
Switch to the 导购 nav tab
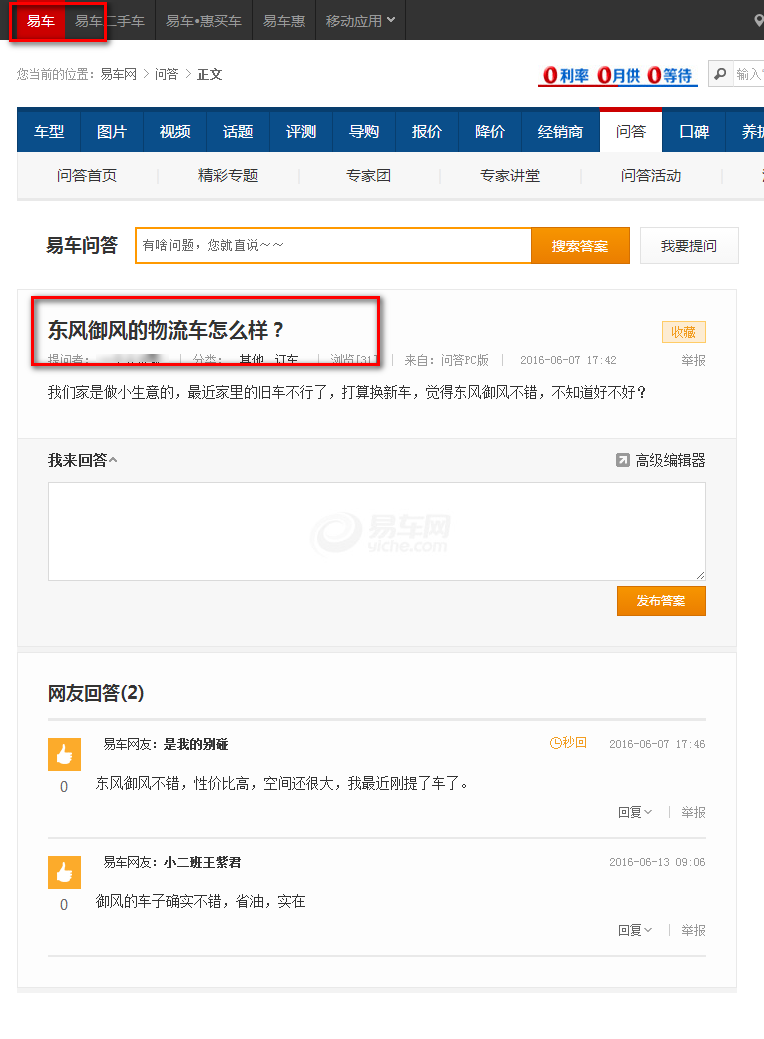(364, 131)
